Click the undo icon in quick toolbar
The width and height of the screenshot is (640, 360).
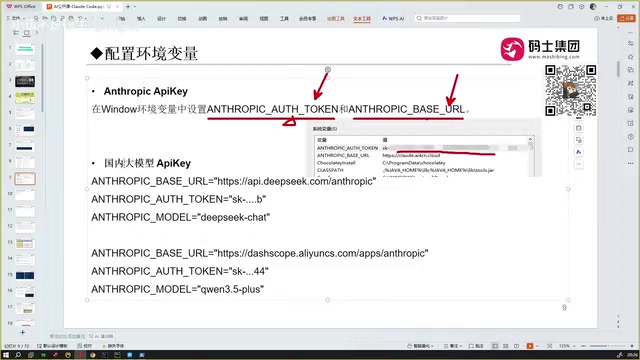[80, 18]
